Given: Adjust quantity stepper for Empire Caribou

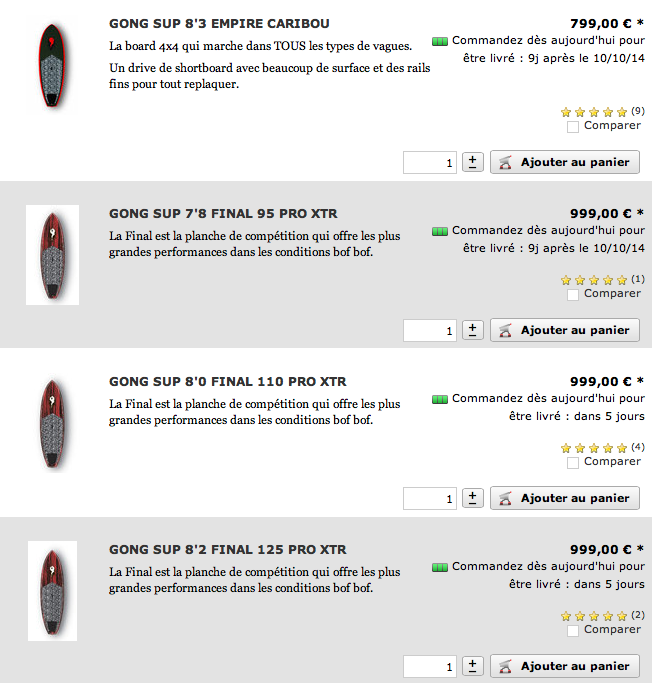Looking at the screenshot, I should [x=473, y=162].
